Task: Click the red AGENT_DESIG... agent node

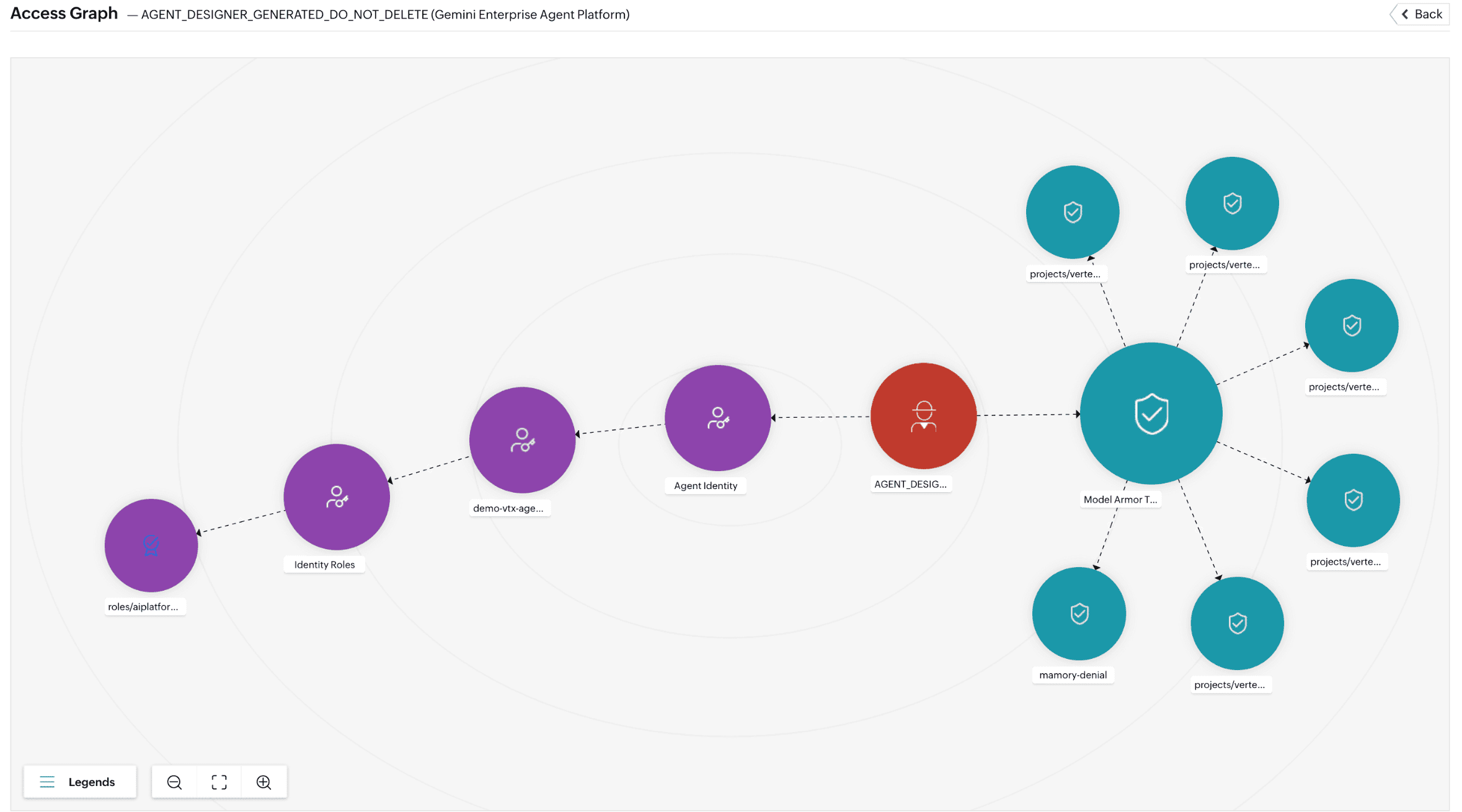Action: (923, 416)
